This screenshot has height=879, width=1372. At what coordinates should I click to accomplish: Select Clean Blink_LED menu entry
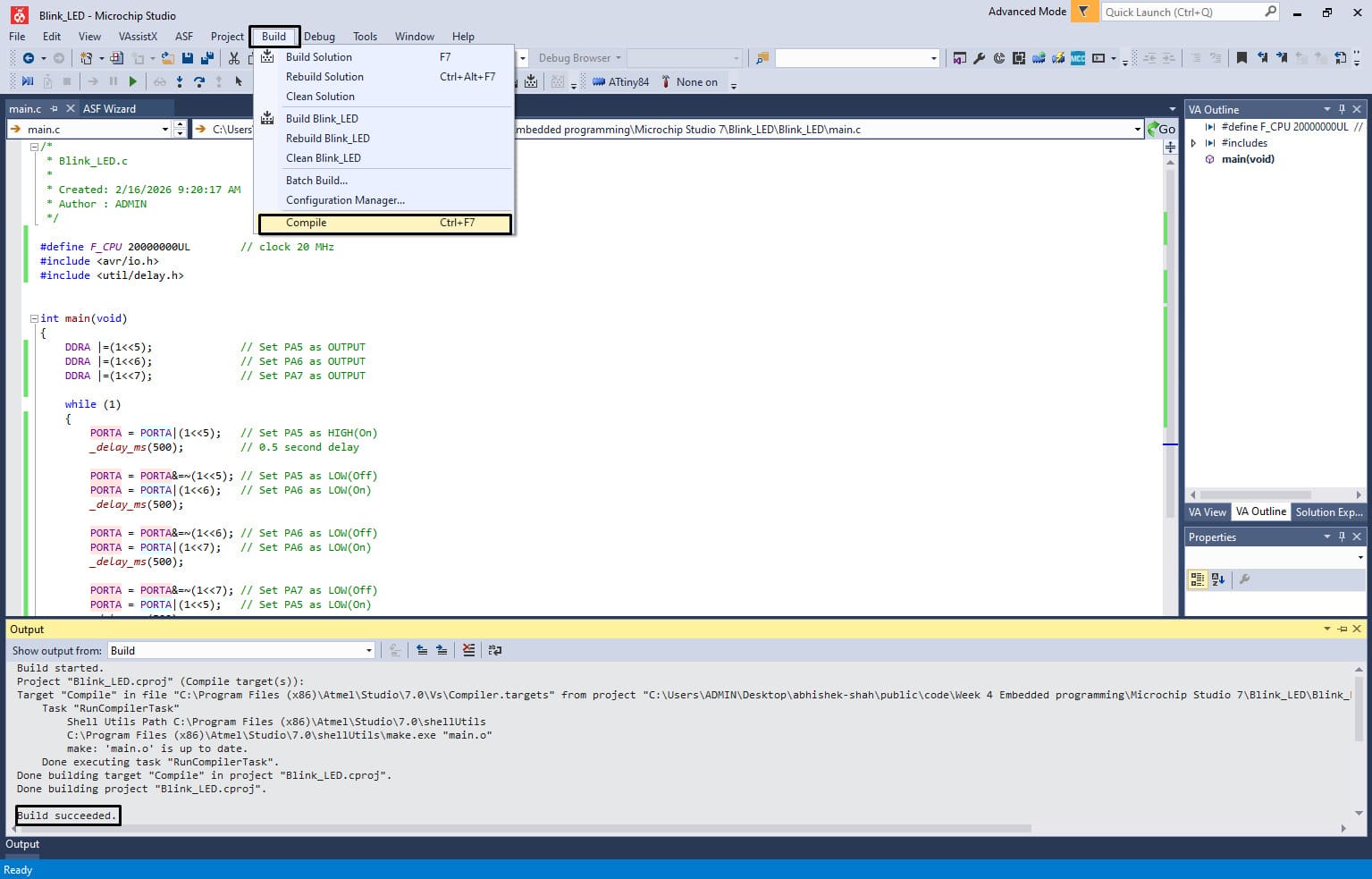[384, 158]
